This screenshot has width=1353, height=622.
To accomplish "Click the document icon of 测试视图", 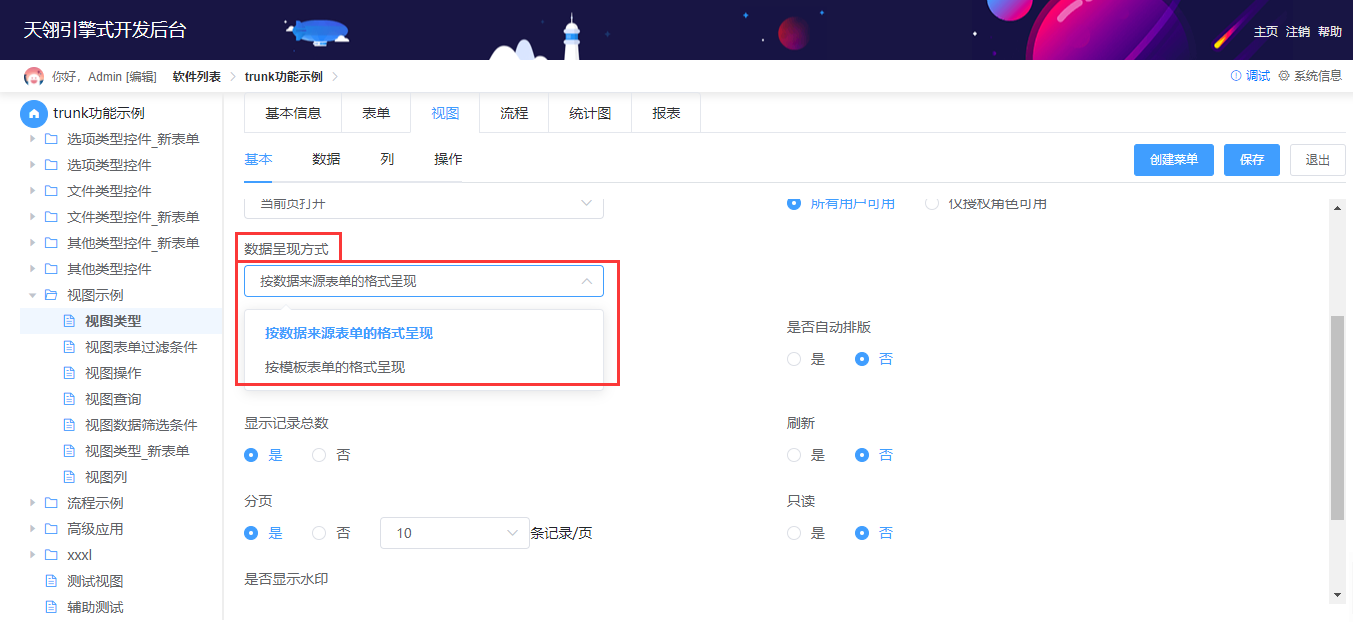I will click(51, 581).
